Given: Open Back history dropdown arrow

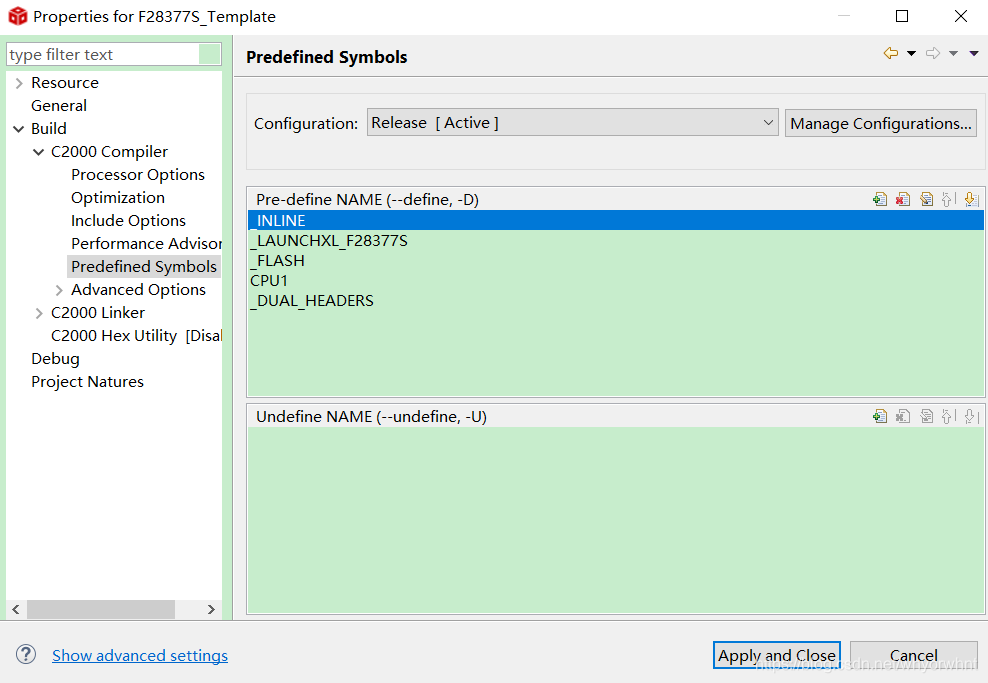Looking at the screenshot, I should tap(911, 54).
